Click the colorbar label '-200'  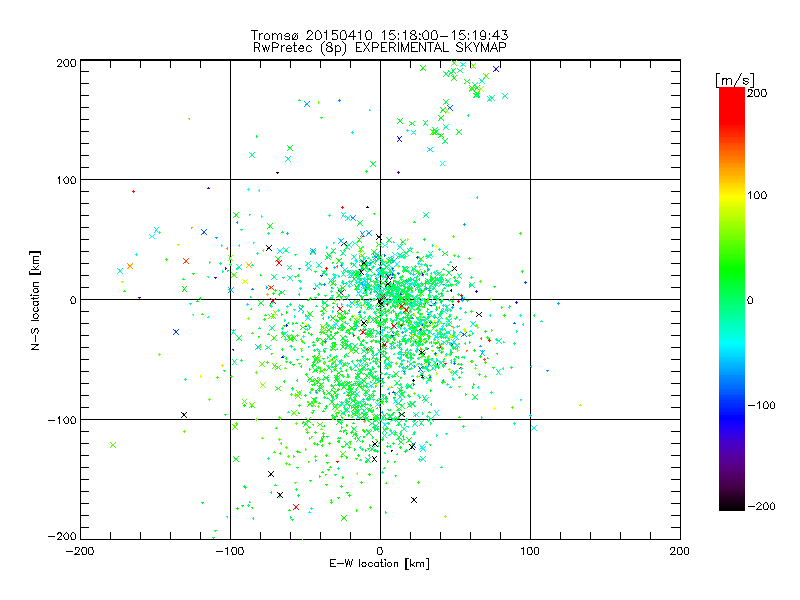pos(761,506)
